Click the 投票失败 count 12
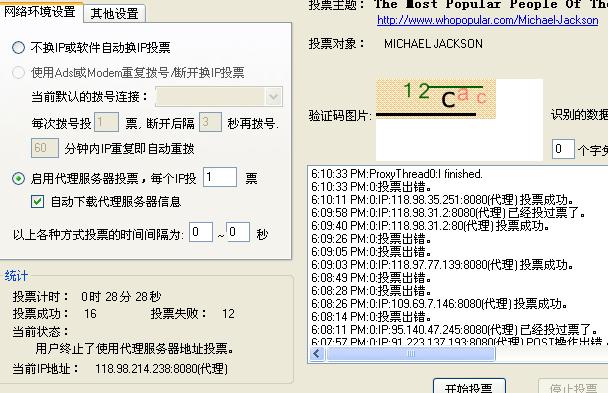608x393 pixels. 228,314
